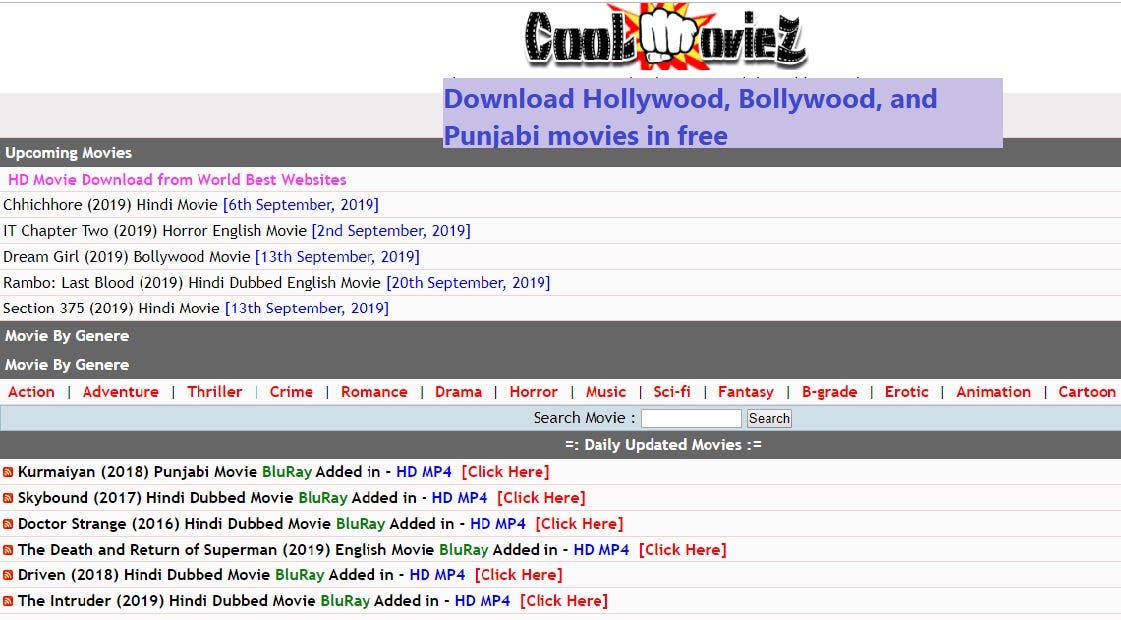
Task: Click [Click Here] on Driven row
Action: pyautogui.click(x=518, y=575)
